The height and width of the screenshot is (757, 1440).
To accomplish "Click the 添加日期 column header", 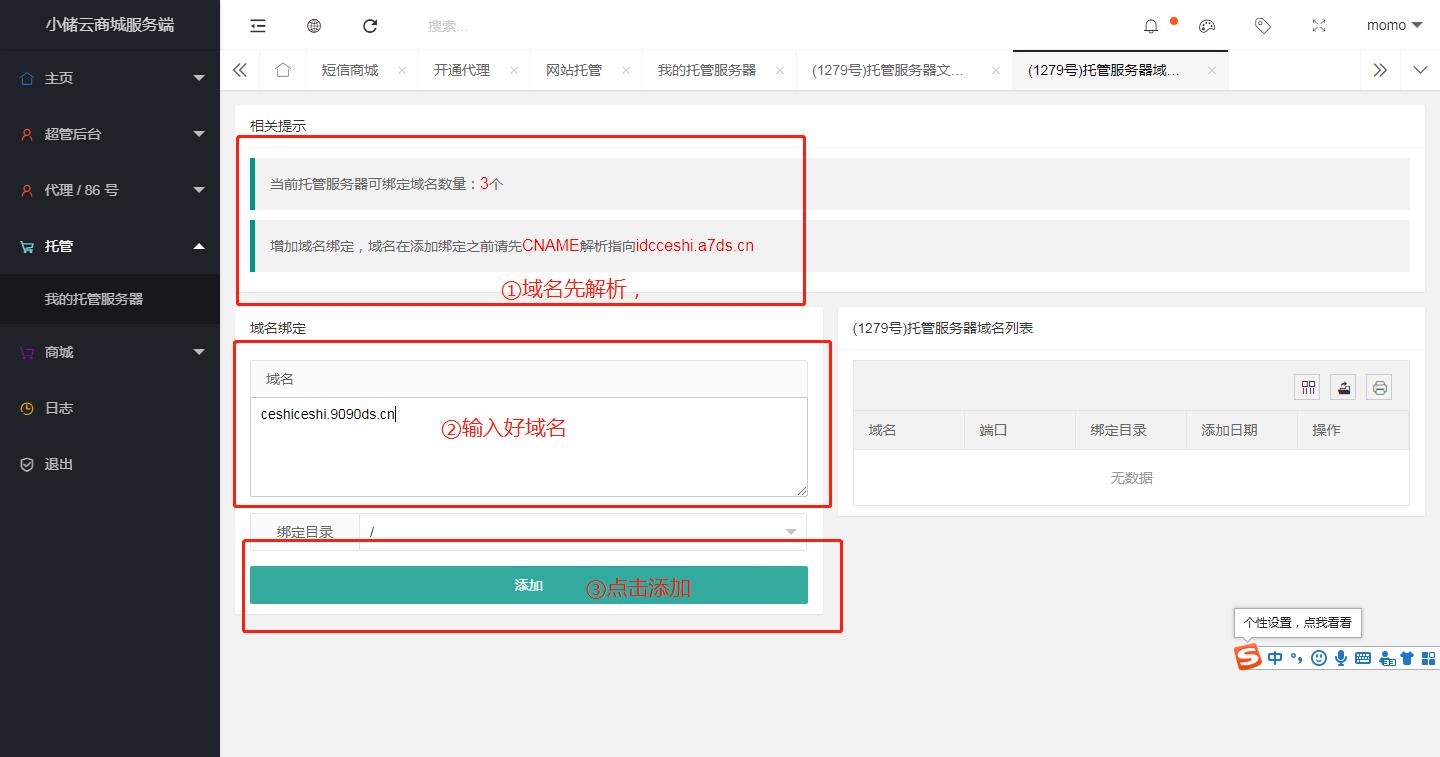I will [x=1242, y=430].
